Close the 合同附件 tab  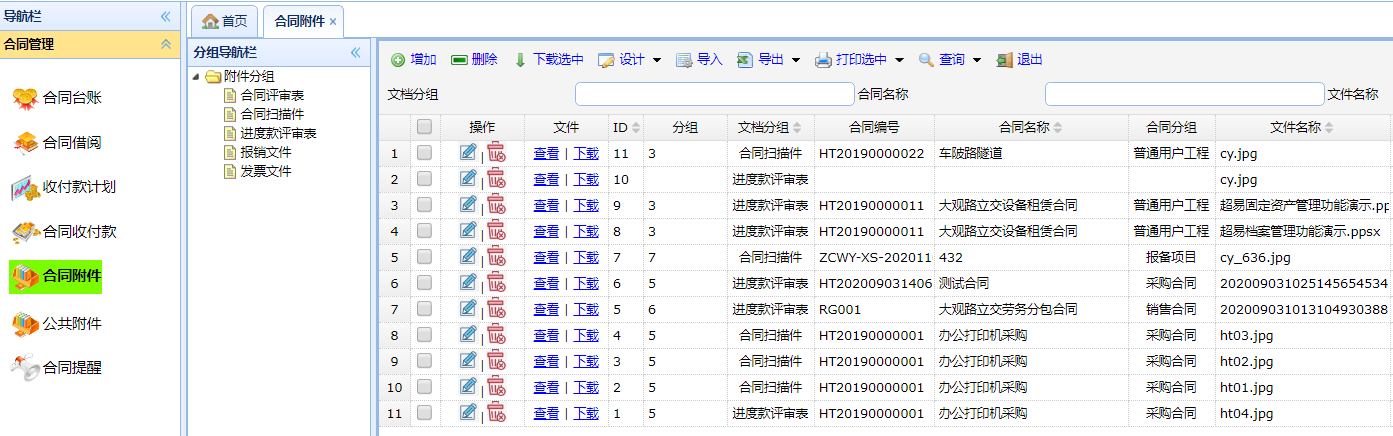point(333,21)
